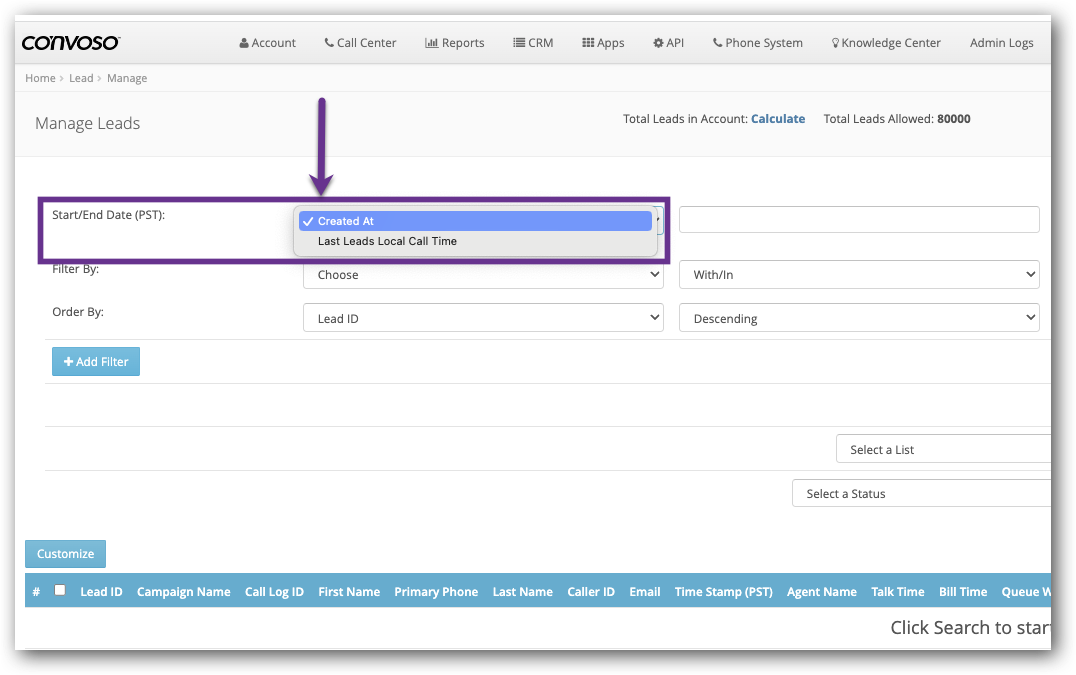Click the Apps grid icon

coord(587,43)
